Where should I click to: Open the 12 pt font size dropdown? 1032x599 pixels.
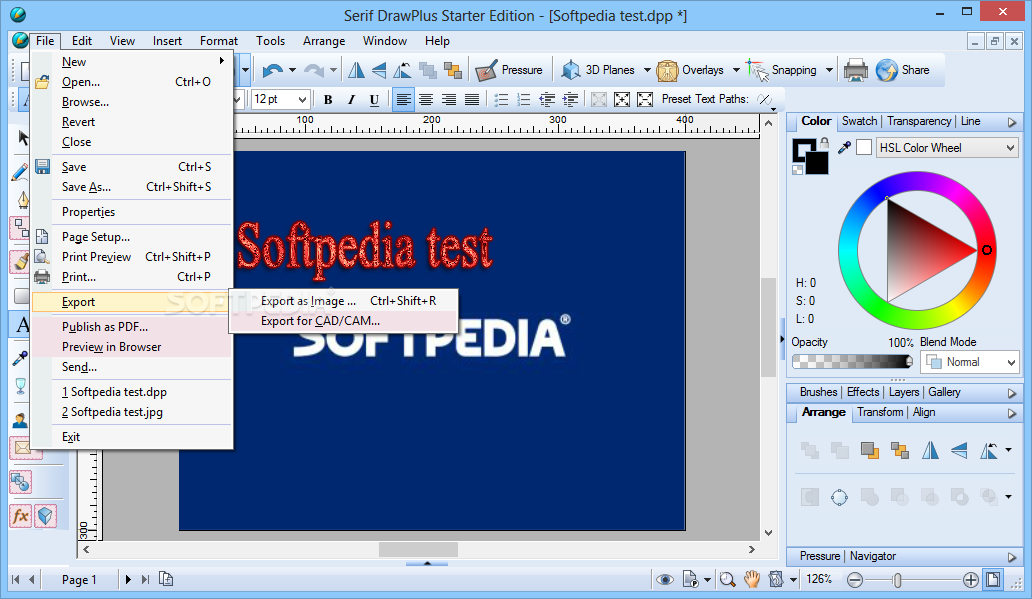[x=302, y=99]
